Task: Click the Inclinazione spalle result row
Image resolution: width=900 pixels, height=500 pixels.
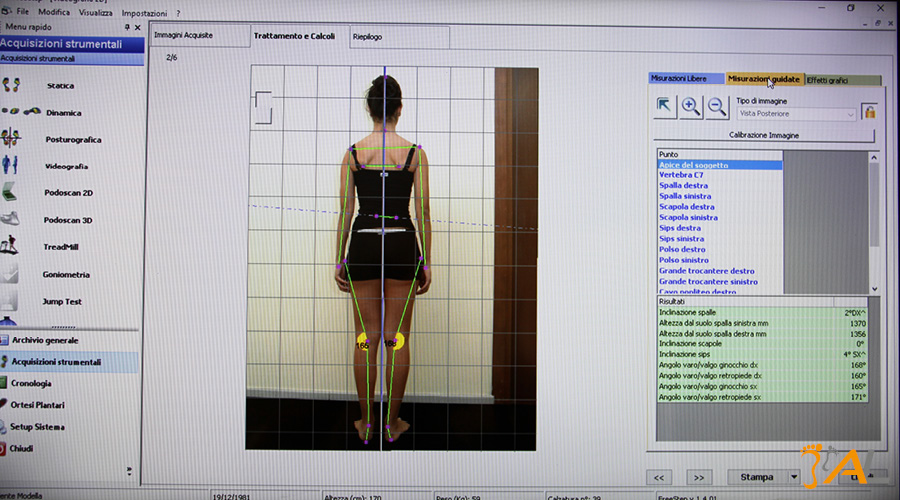Action: point(762,313)
